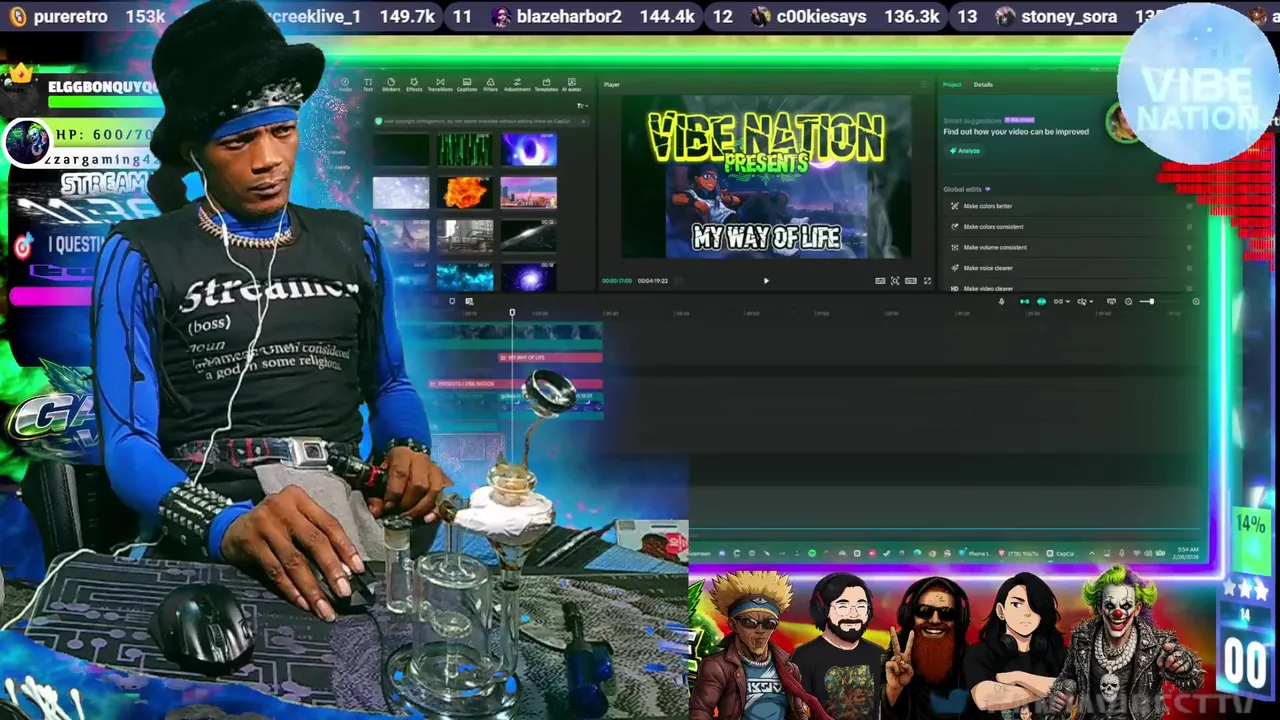This screenshot has width=1280, height=720.
Task: Enable Make colors consistent toggle
Action: tap(1189, 227)
